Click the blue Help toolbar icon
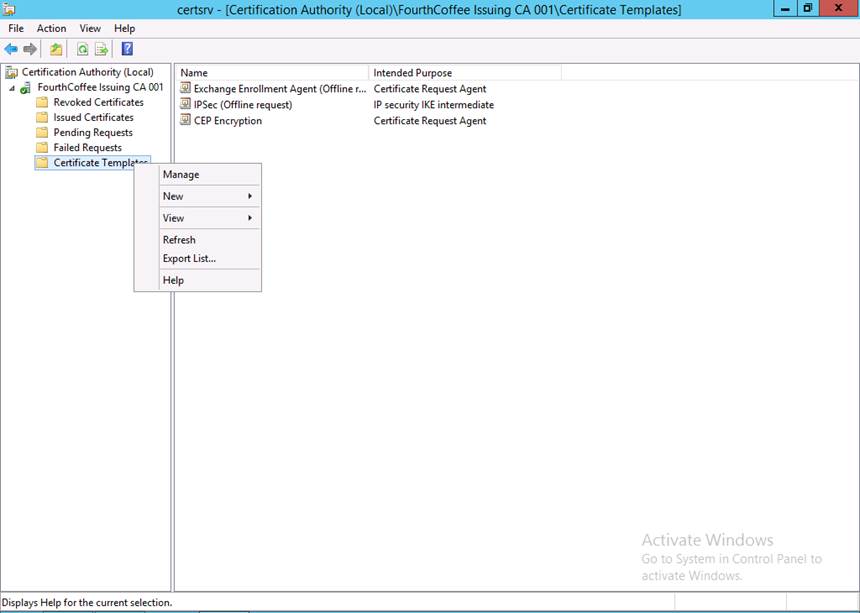The width and height of the screenshot is (860, 613). [127, 49]
